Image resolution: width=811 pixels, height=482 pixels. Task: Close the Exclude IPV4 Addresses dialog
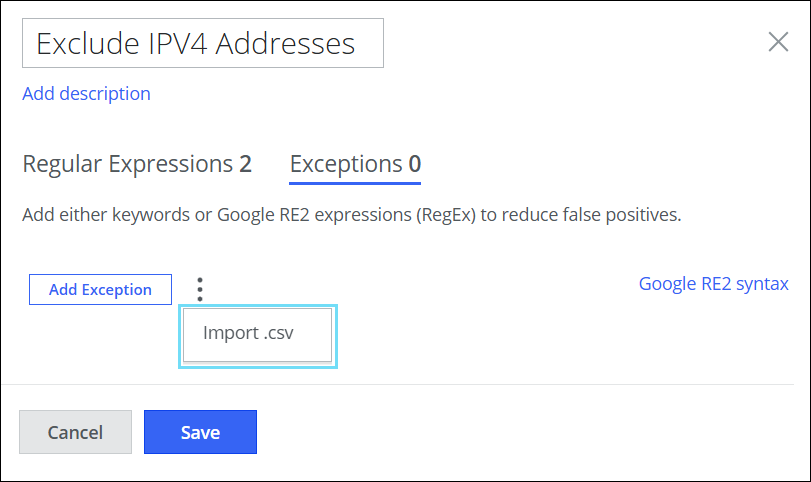(777, 42)
